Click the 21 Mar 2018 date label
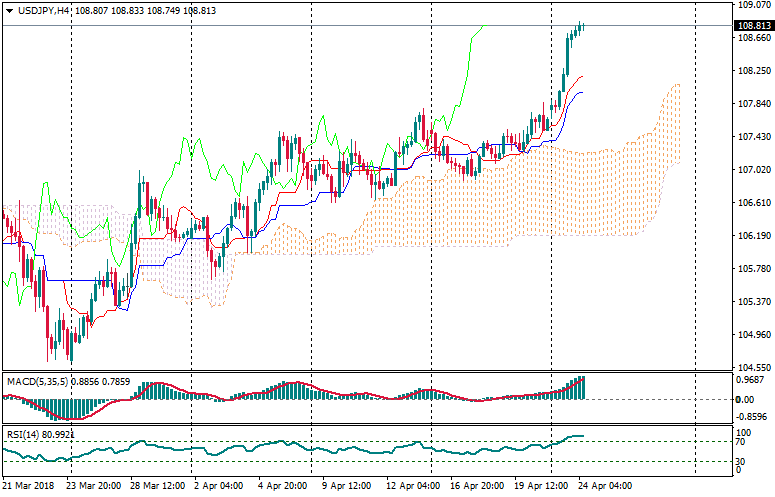This screenshot has height=497, width=775. (29, 485)
